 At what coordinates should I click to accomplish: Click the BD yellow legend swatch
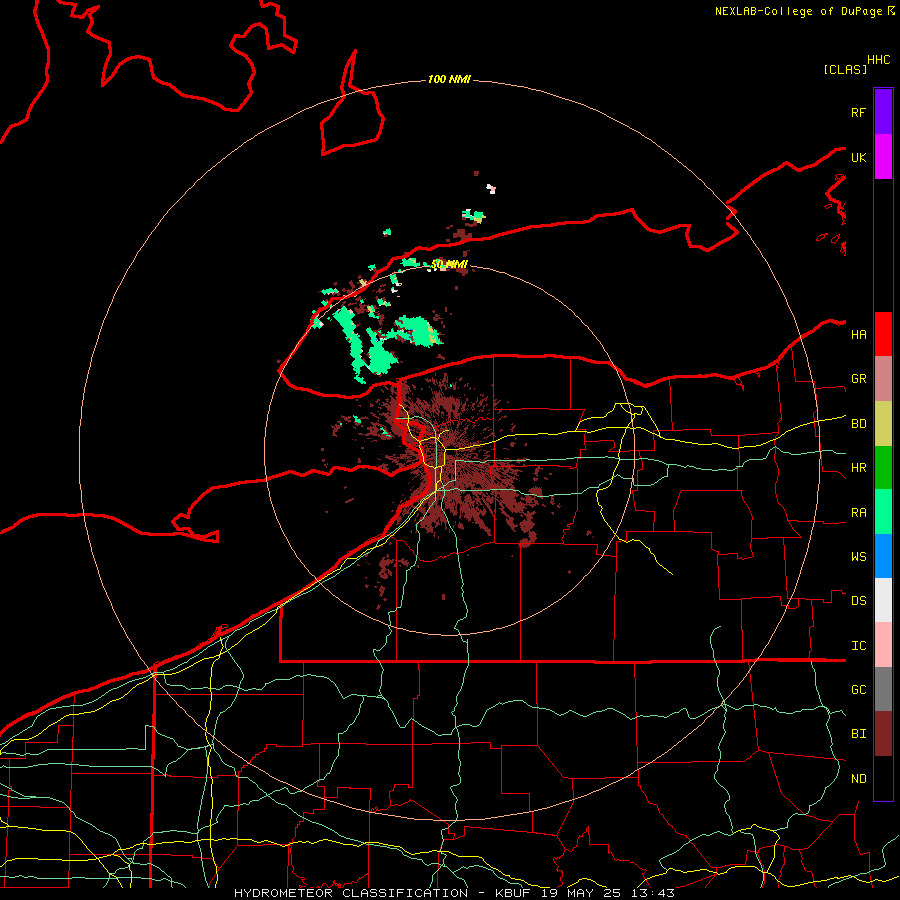coord(883,424)
